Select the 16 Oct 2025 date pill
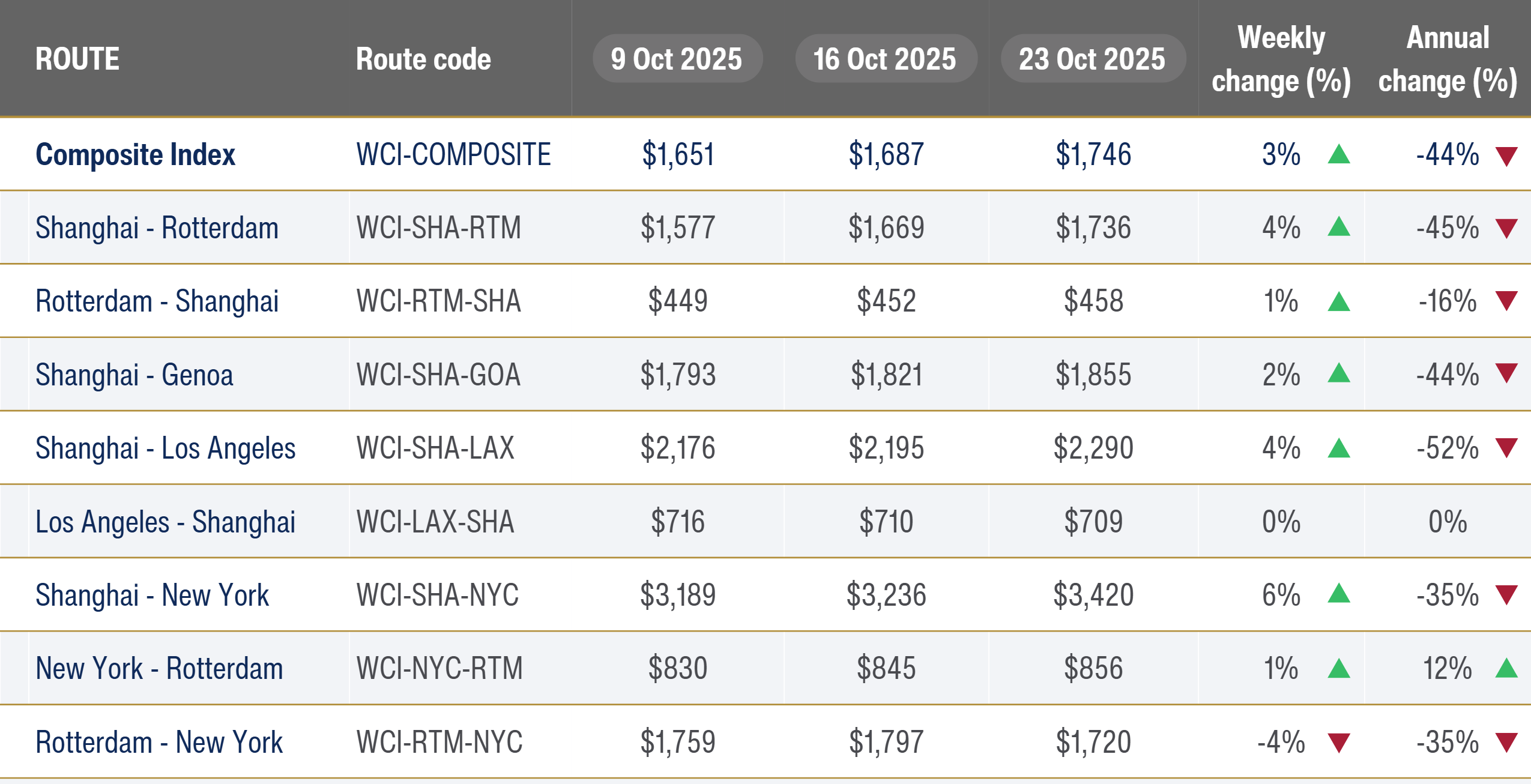The height and width of the screenshot is (784, 1531). [x=885, y=59]
